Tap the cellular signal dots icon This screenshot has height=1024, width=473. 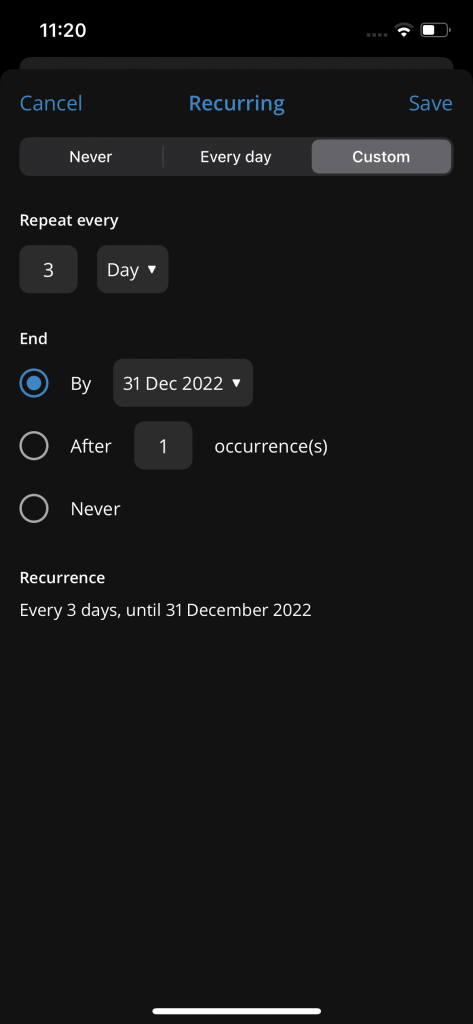point(377,35)
